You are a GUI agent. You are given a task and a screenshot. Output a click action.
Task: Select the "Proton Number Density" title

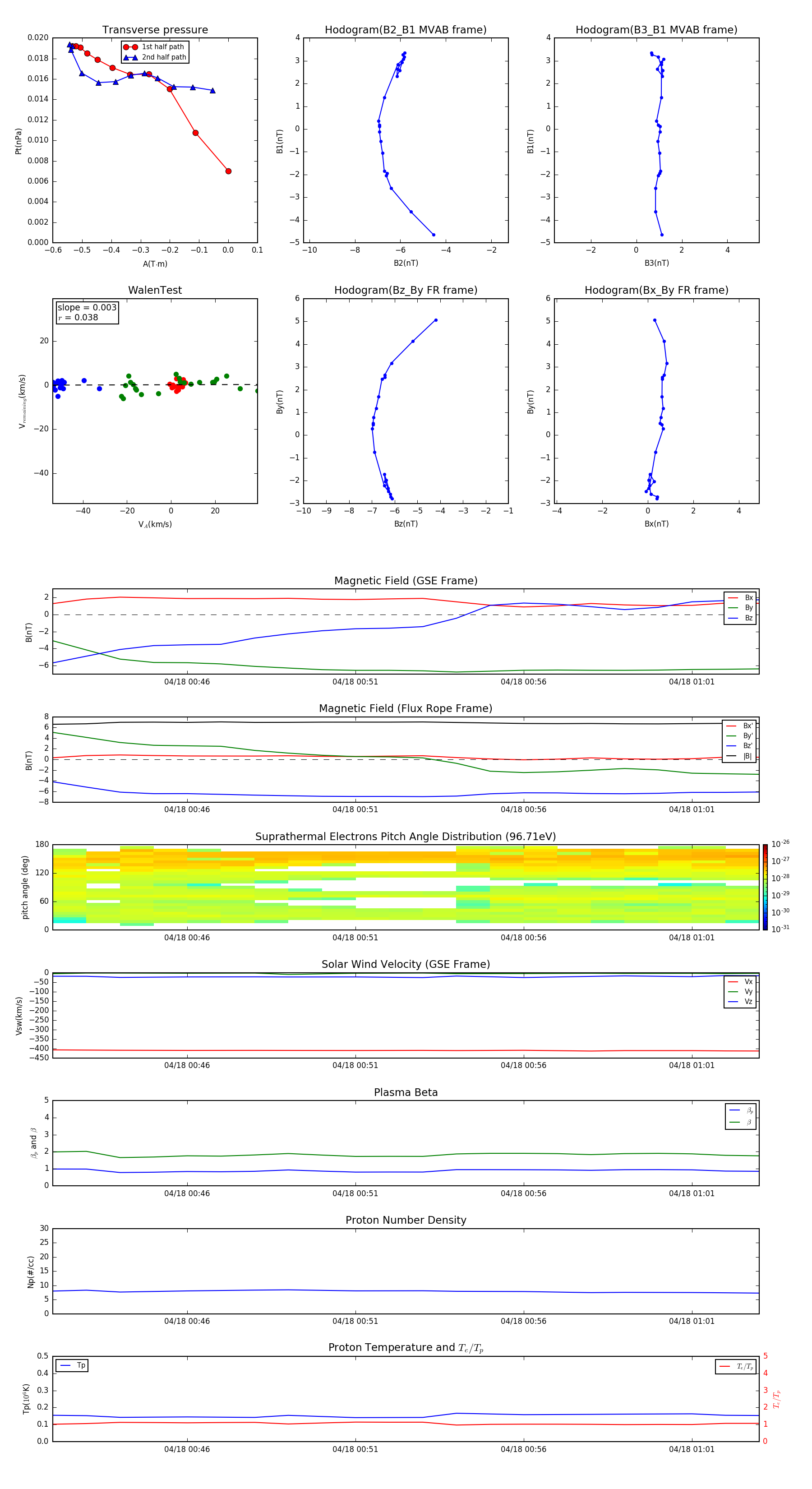tap(406, 1220)
